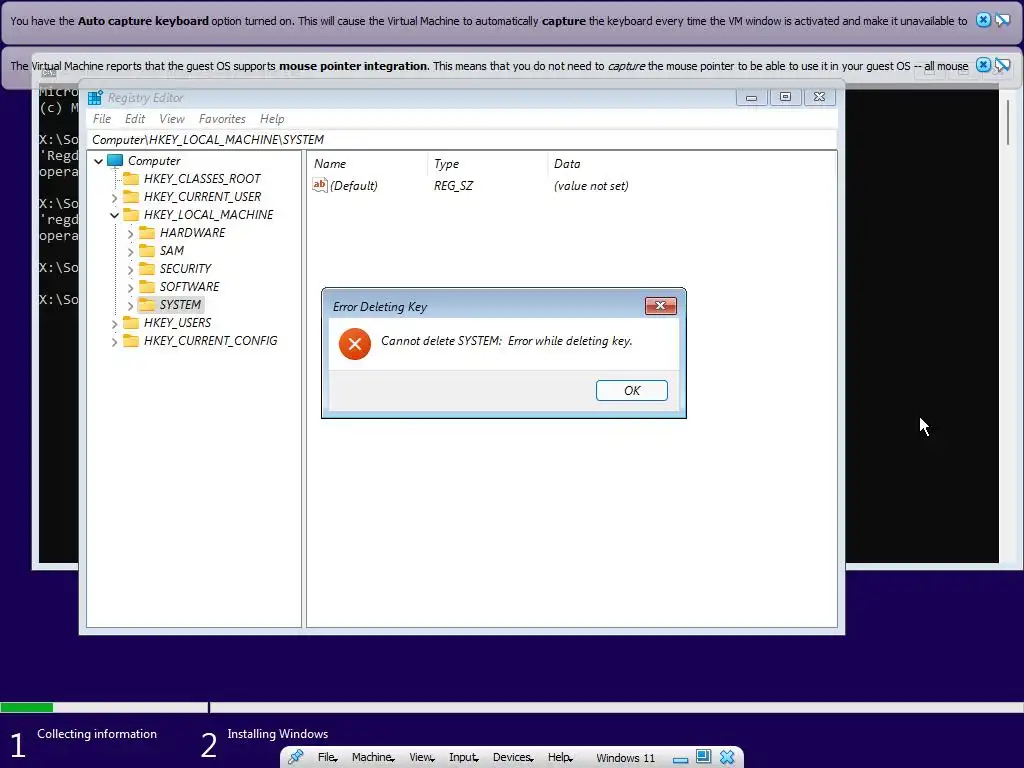Open the Help menu in Registry Editor

coord(272,119)
